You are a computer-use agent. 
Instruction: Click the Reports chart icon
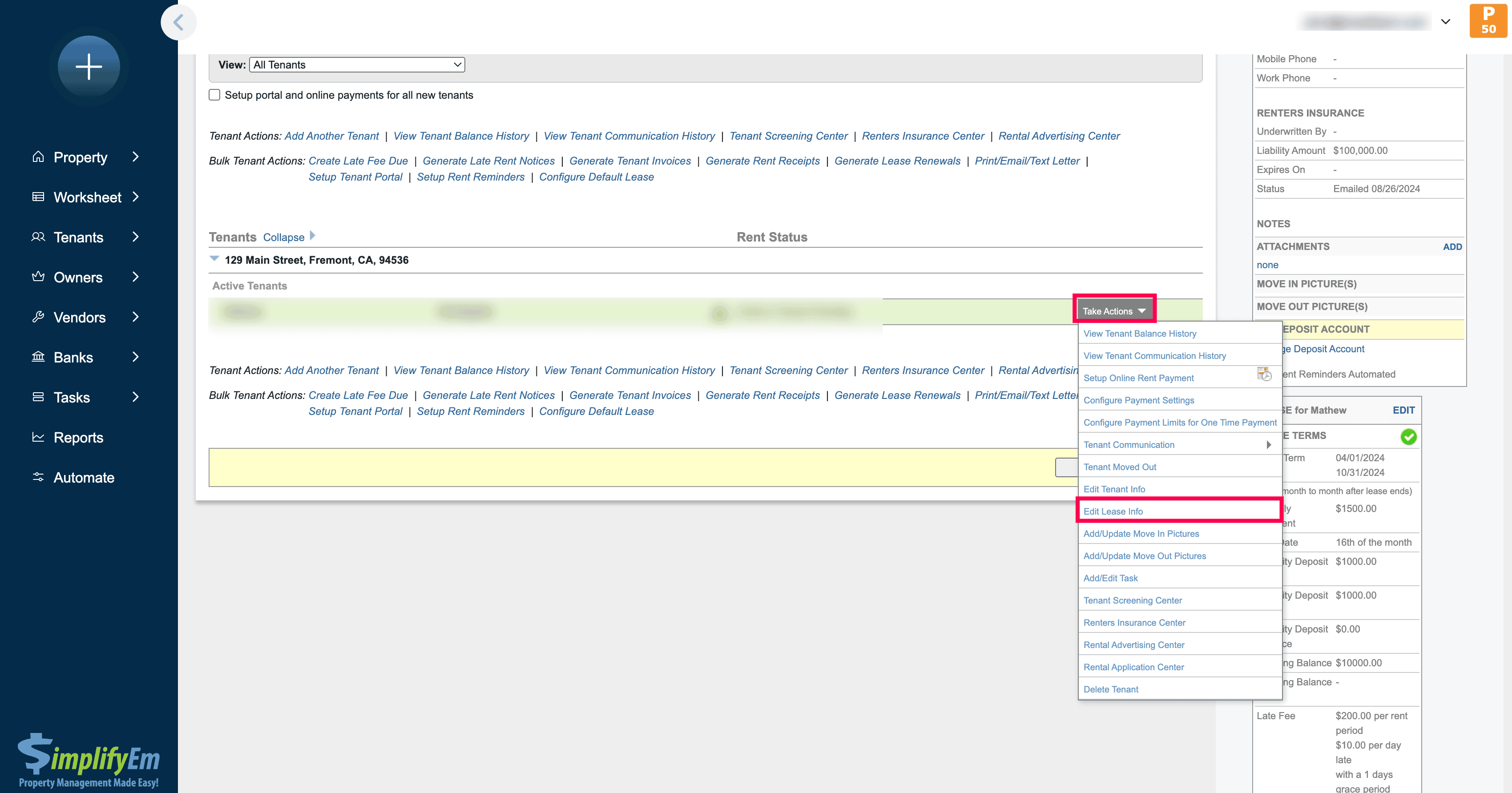tap(38, 437)
